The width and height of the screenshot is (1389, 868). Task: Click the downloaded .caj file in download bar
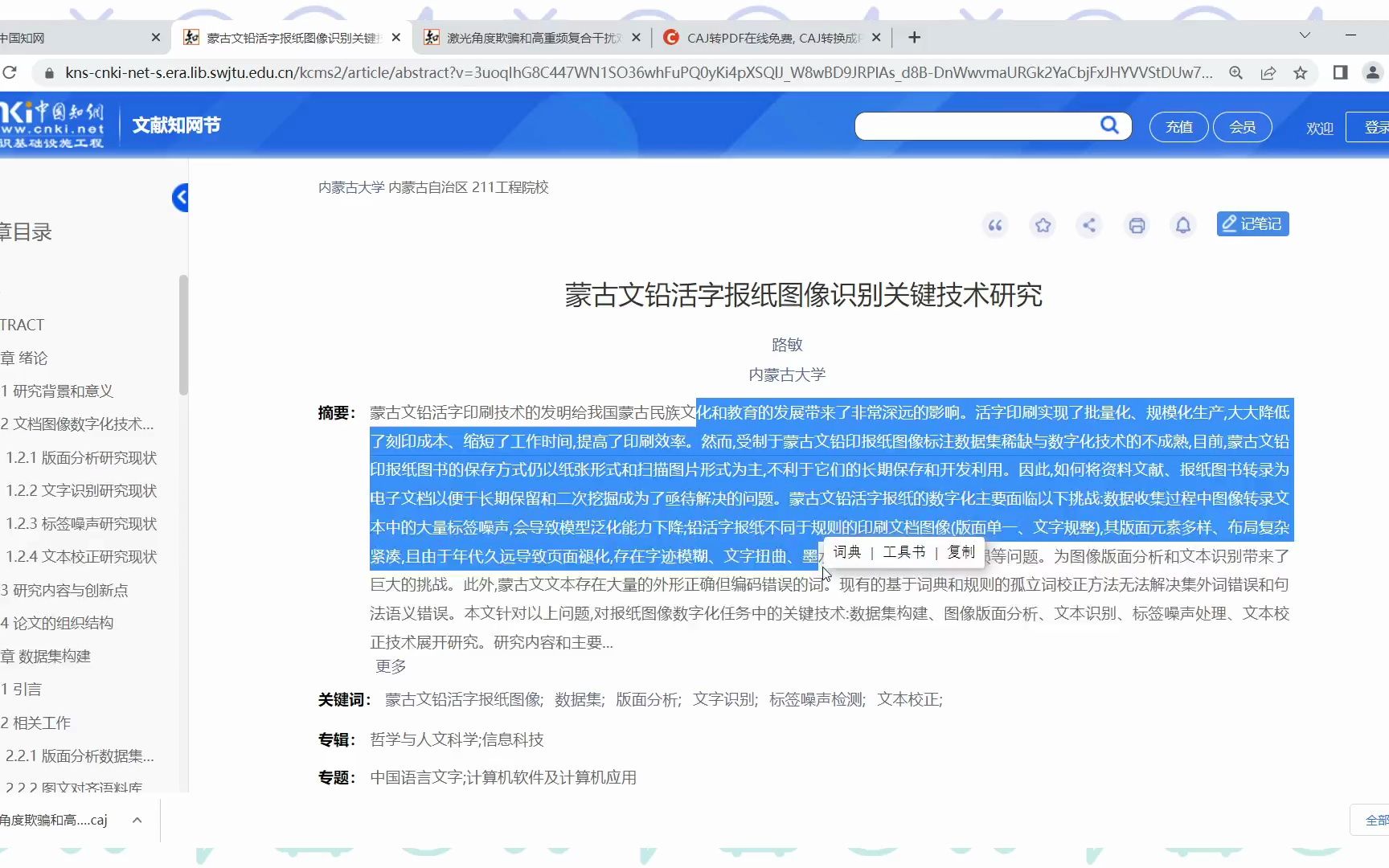tap(54, 820)
